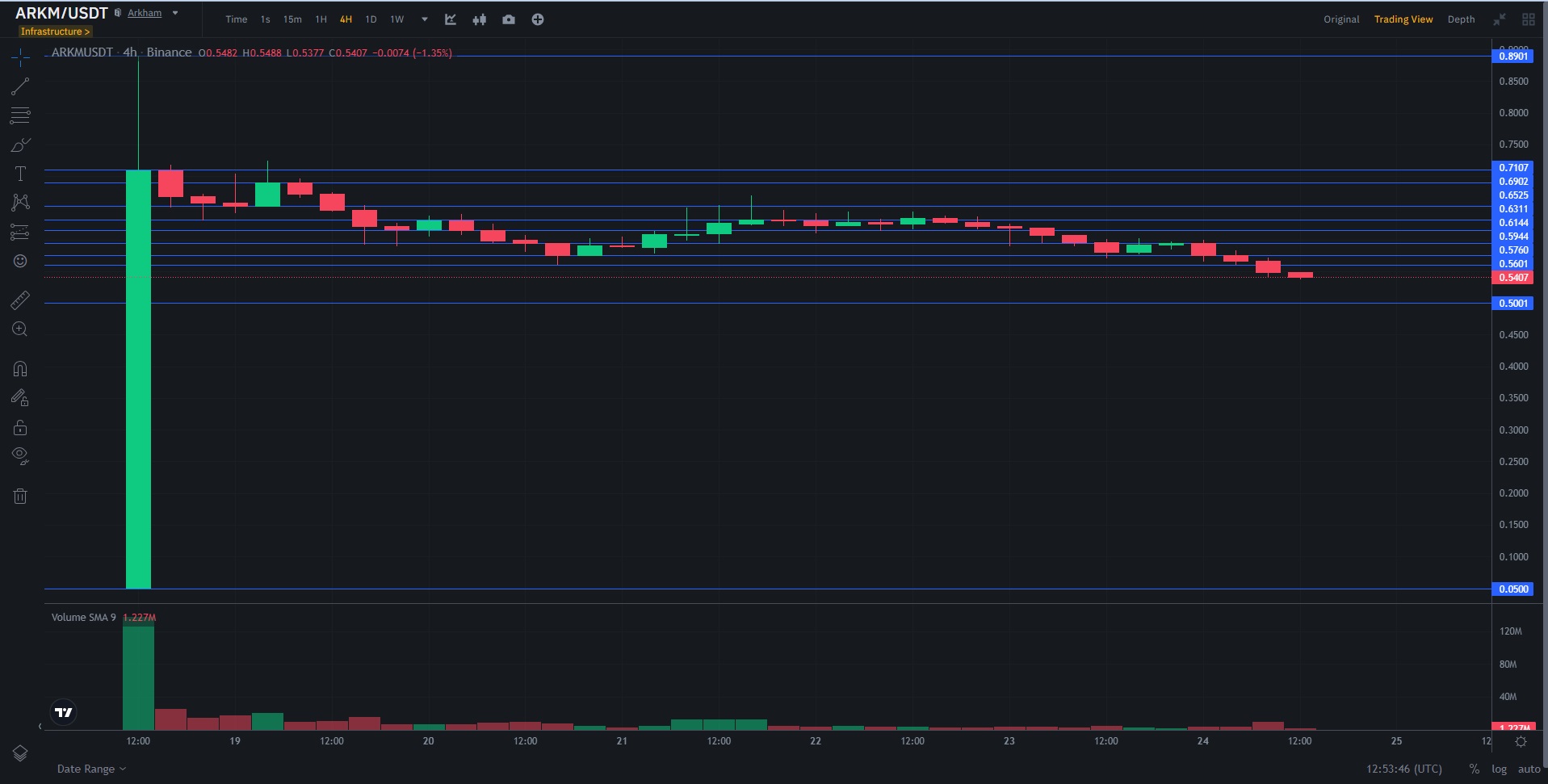
Task: Click the ARKMUSDT 4h Binance chart legend
Action: [x=121, y=52]
